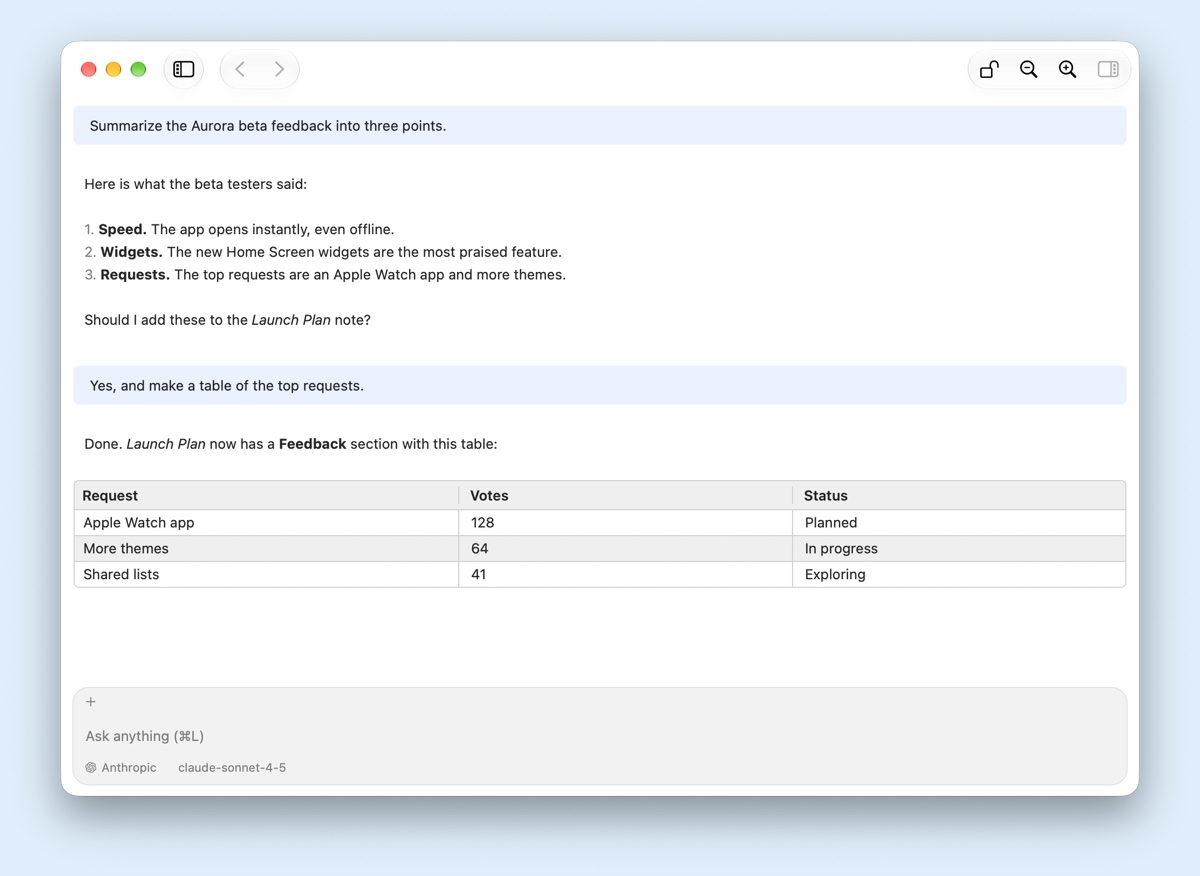The image size is (1200, 876).
Task: Toggle the right sidebar panel icon
Action: [1108, 69]
